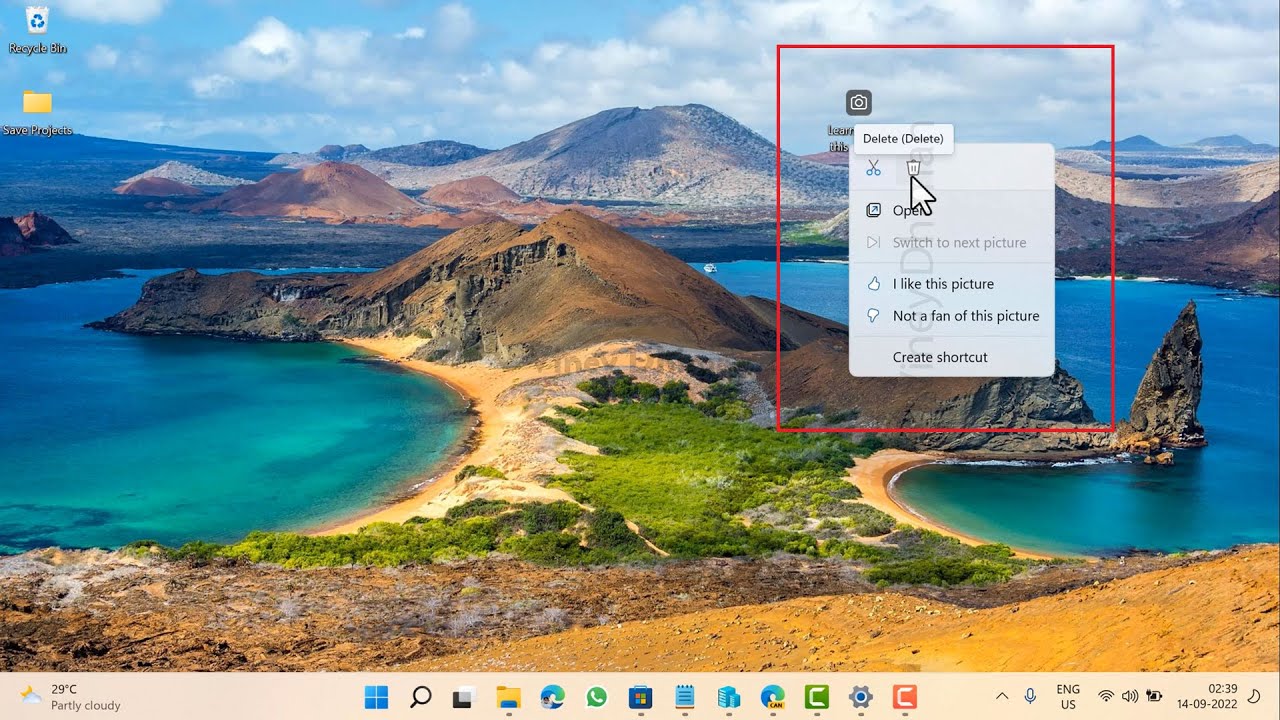Image resolution: width=1280 pixels, height=720 pixels.
Task: Choose Open from the context menu
Action: pos(951,210)
